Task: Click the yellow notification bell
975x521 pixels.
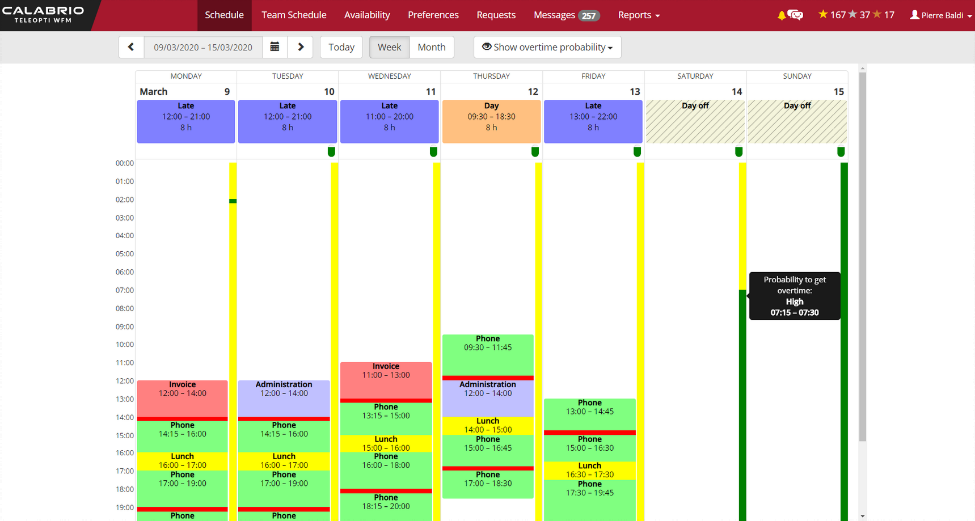Action: pyautogui.click(x=782, y=15)
